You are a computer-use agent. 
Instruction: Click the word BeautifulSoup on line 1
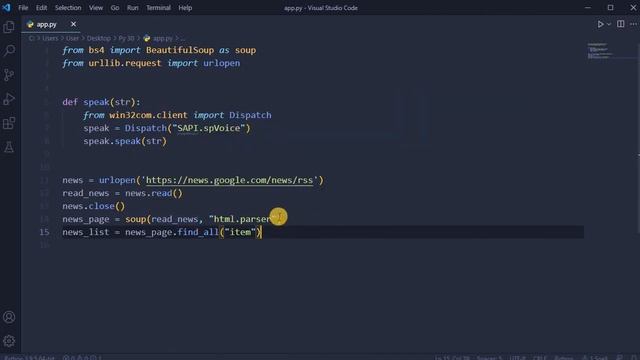tap(180, 50)
